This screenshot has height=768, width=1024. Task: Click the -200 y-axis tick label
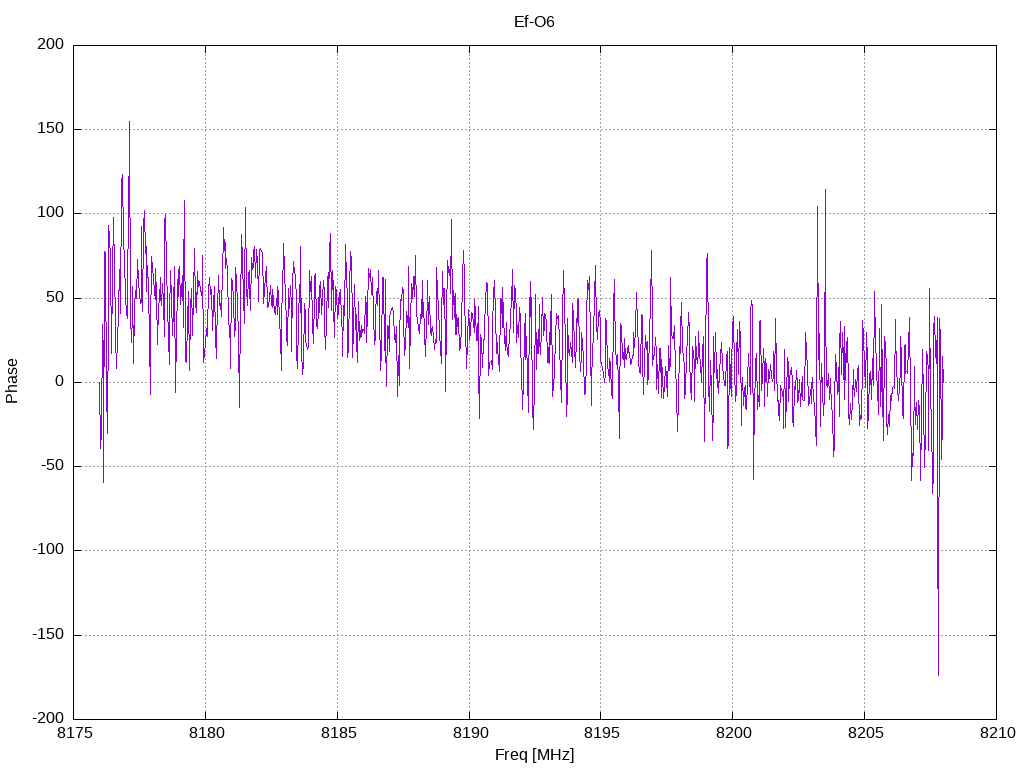click(x=48, y=718)
